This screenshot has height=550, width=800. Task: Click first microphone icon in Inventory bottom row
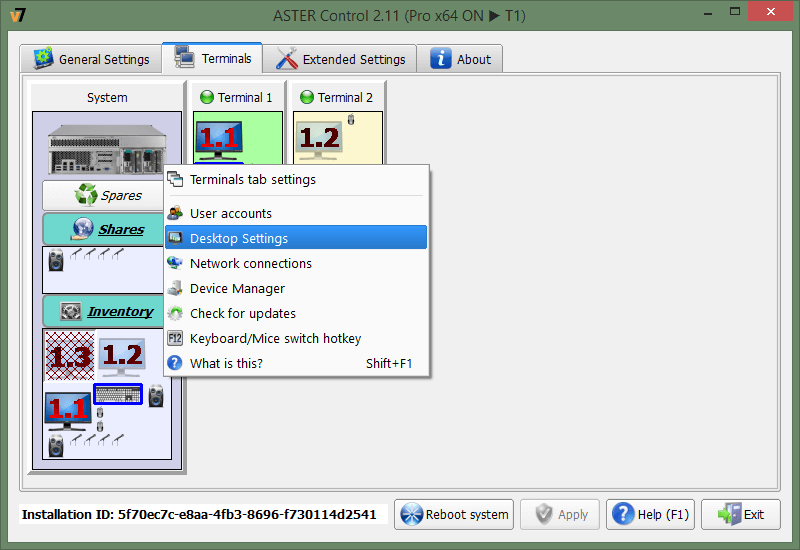click(x=76, y=439)
